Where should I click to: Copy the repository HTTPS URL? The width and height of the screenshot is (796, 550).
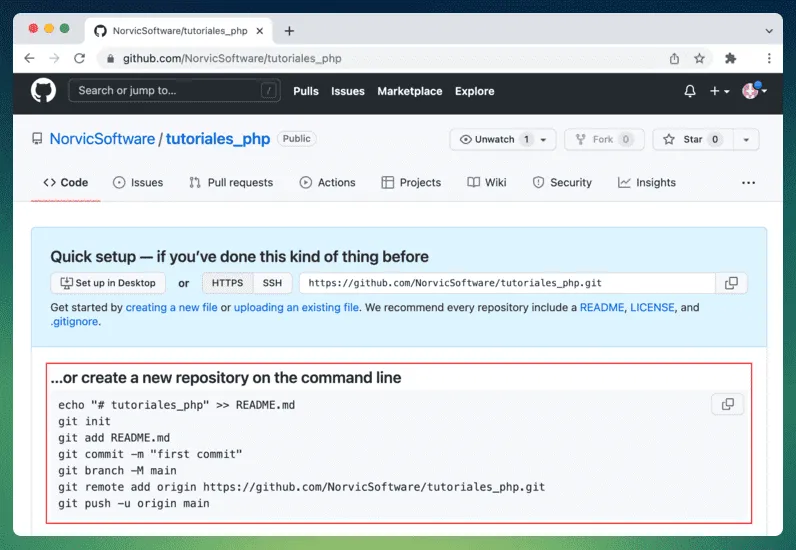(x=731, y=283)
